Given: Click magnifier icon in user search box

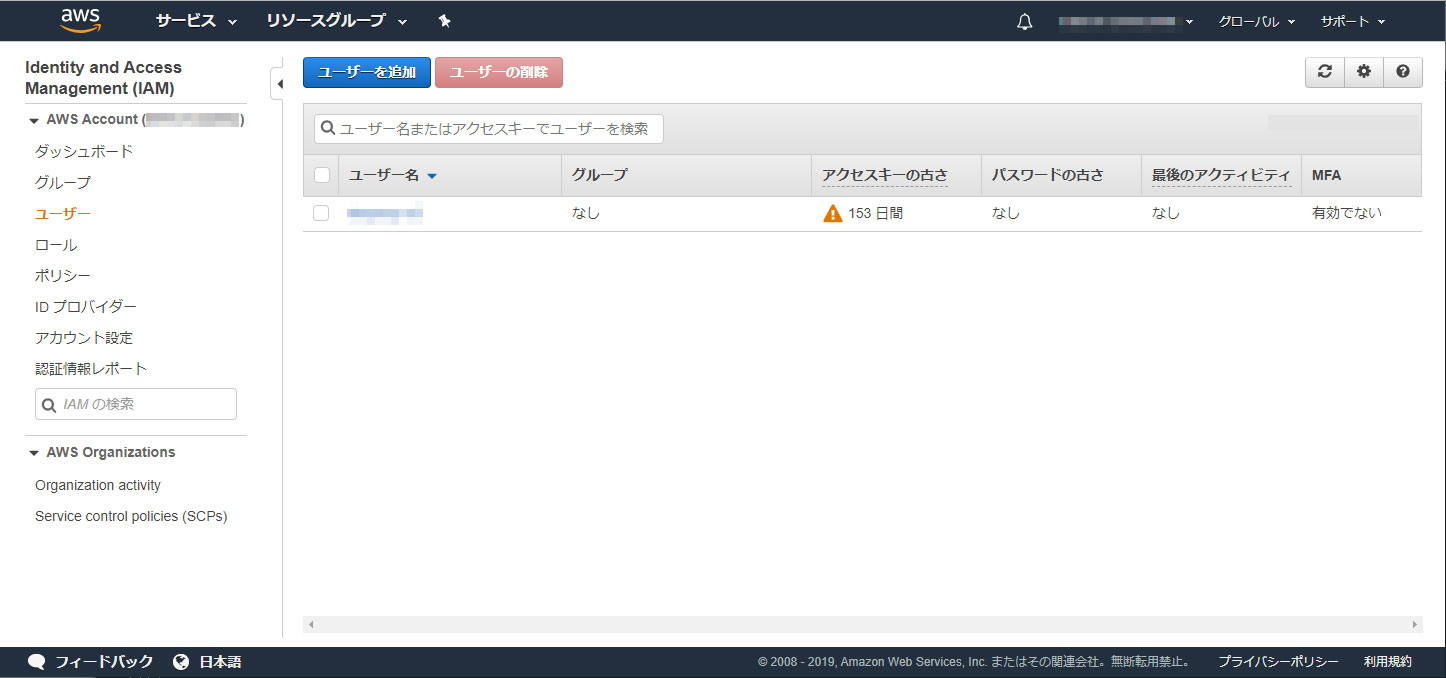Looking at the screenshot, I should click(x=327, y=129).
